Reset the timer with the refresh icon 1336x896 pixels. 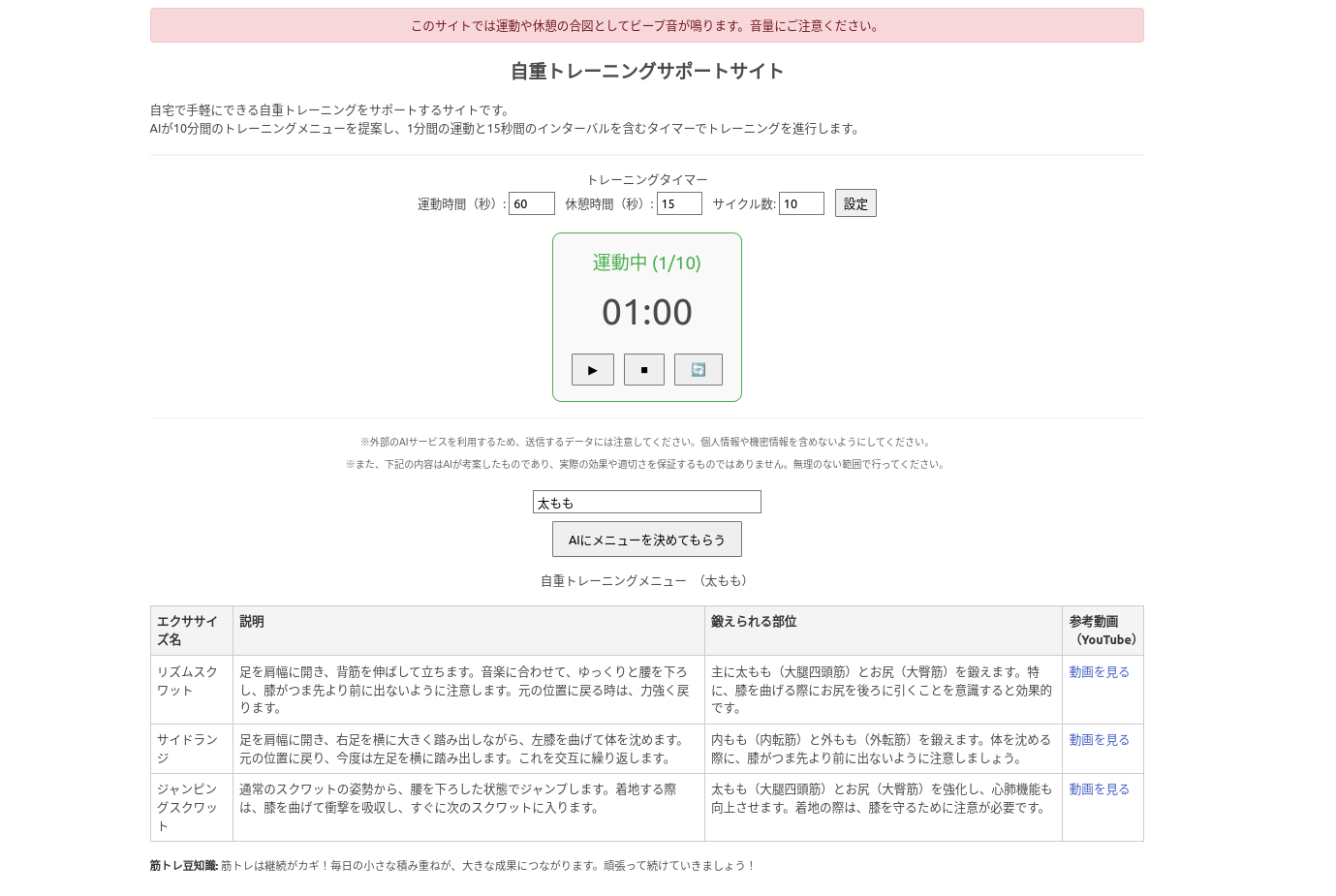tap(699, 370)
